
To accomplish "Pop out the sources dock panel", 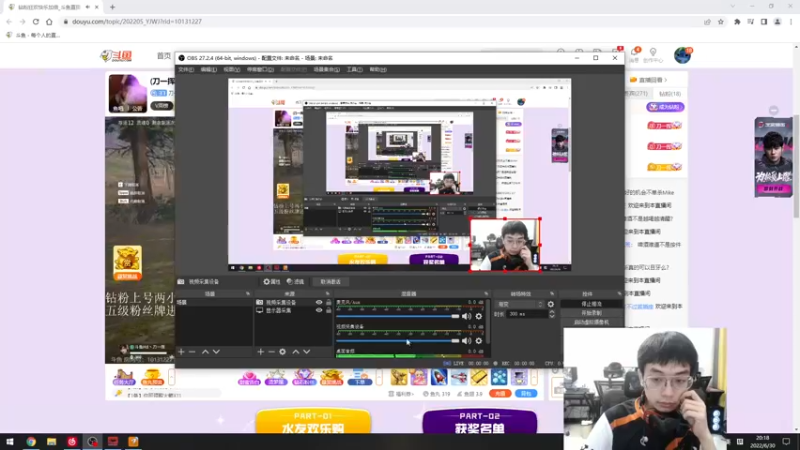I will click(x=328, y=294).
